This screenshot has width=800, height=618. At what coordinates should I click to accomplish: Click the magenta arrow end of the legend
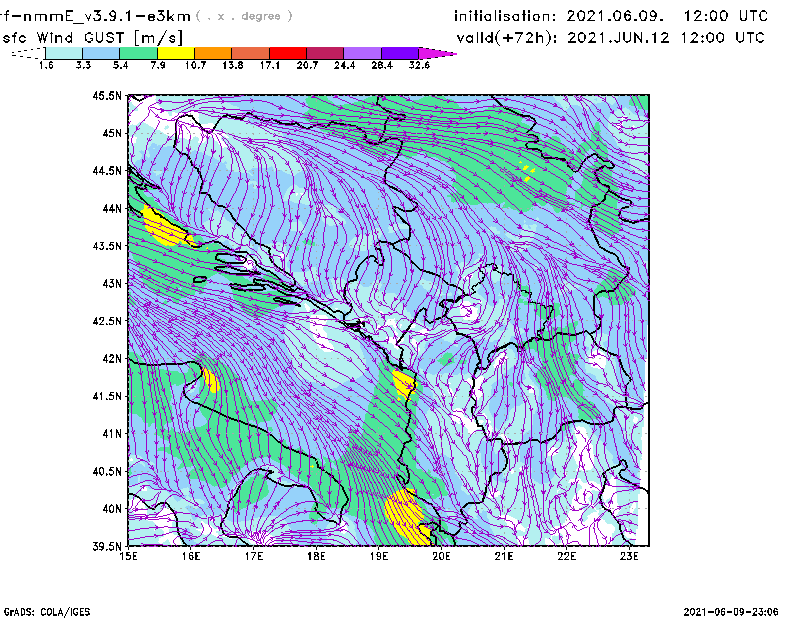coord(437,53)
